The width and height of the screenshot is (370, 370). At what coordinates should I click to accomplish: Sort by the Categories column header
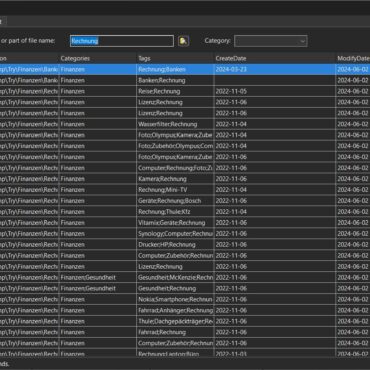pos(98,58)
